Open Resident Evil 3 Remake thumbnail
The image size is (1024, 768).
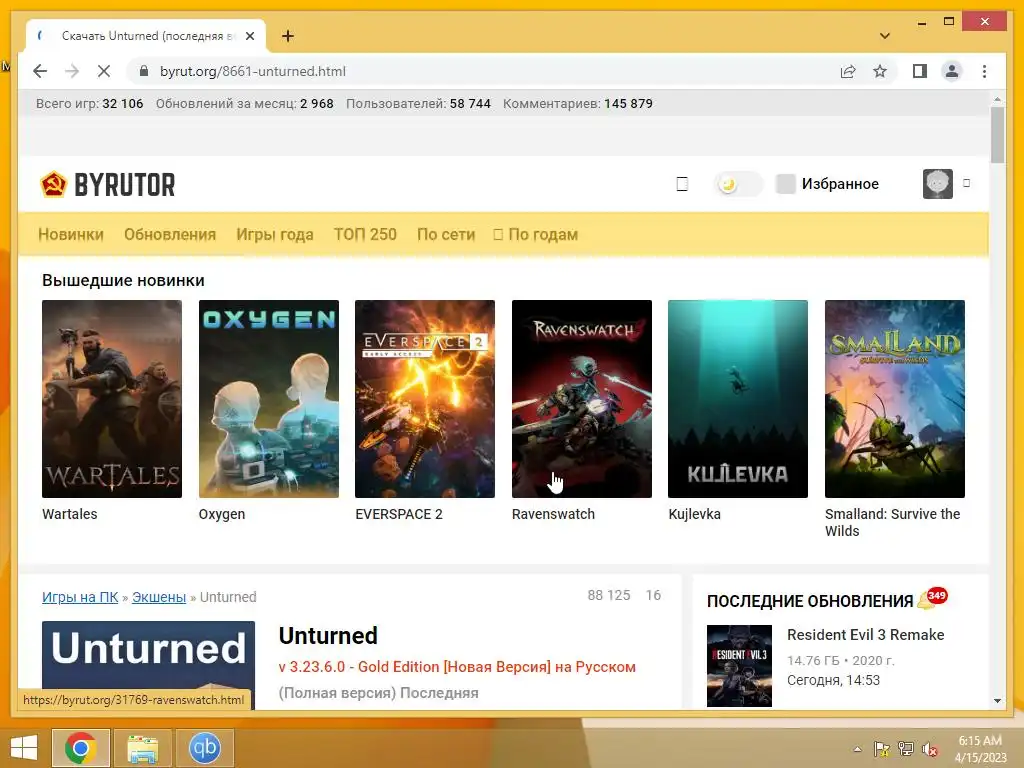pyautogui.click(x=739, y=665)
